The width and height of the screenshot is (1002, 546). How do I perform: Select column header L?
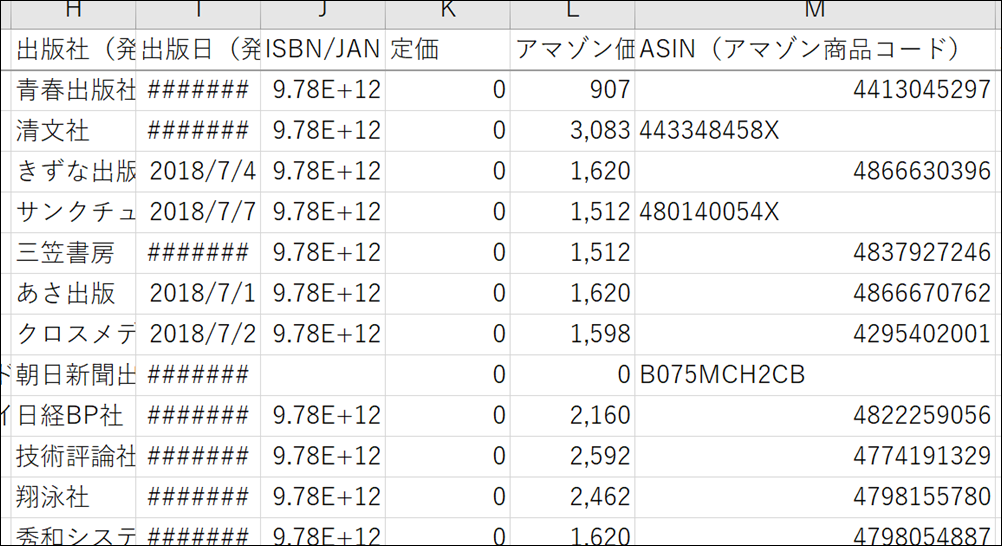click(572, 13)
